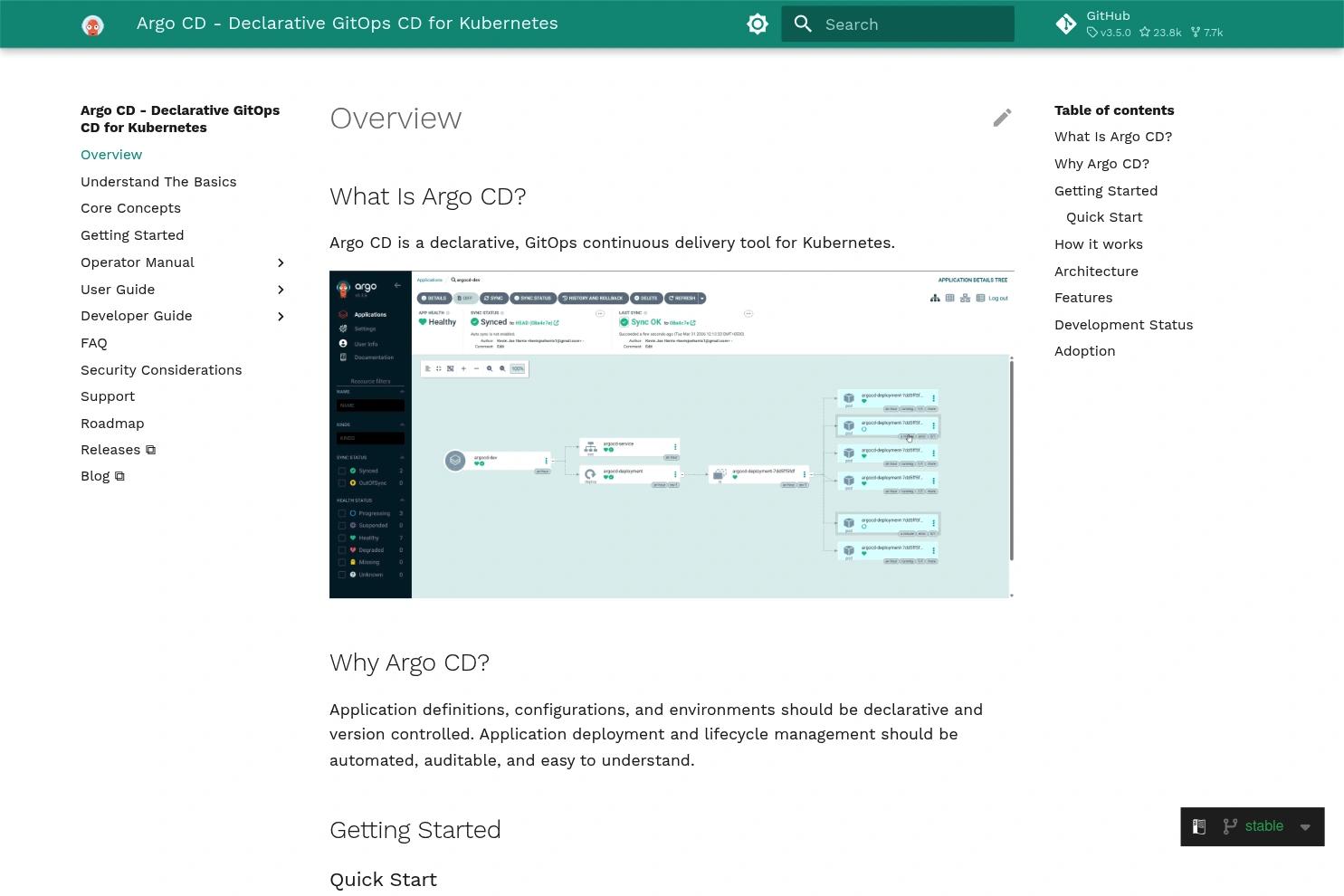Open Getting Started in the left sidebar
Screen dimensions: 1344x896
pos(132,235)
